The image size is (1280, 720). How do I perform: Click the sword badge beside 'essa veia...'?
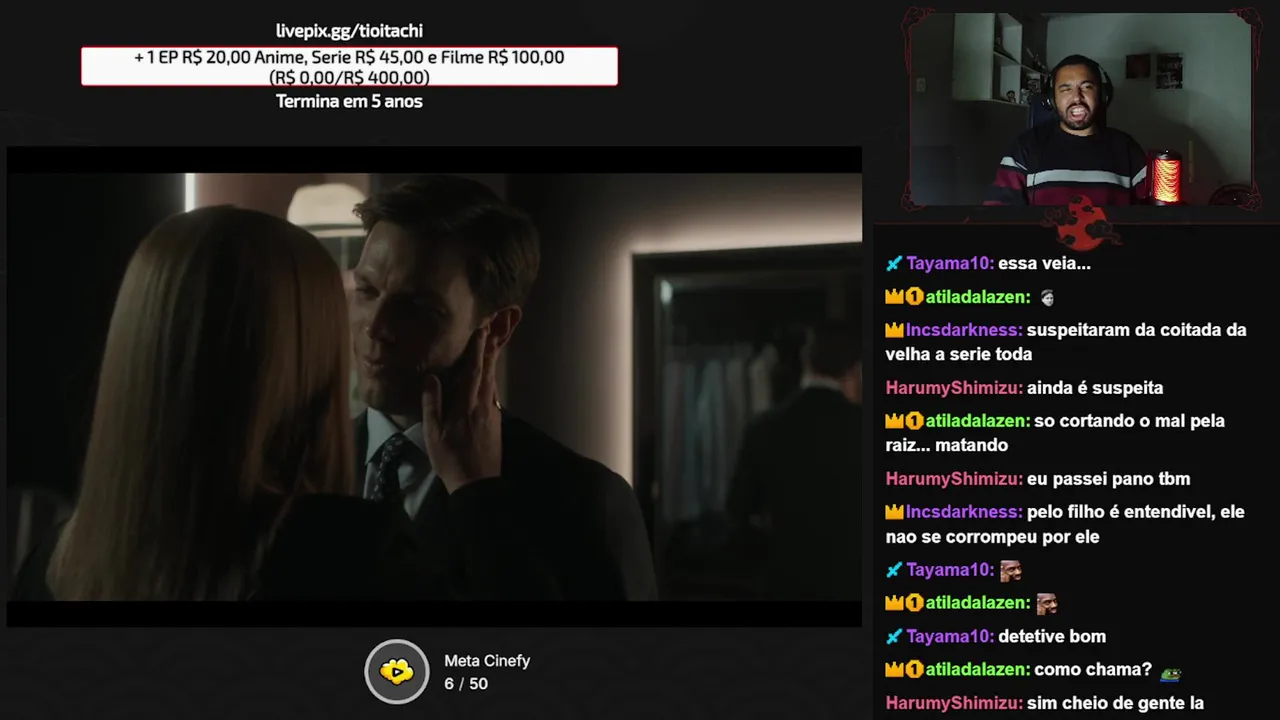click(894, 264)
